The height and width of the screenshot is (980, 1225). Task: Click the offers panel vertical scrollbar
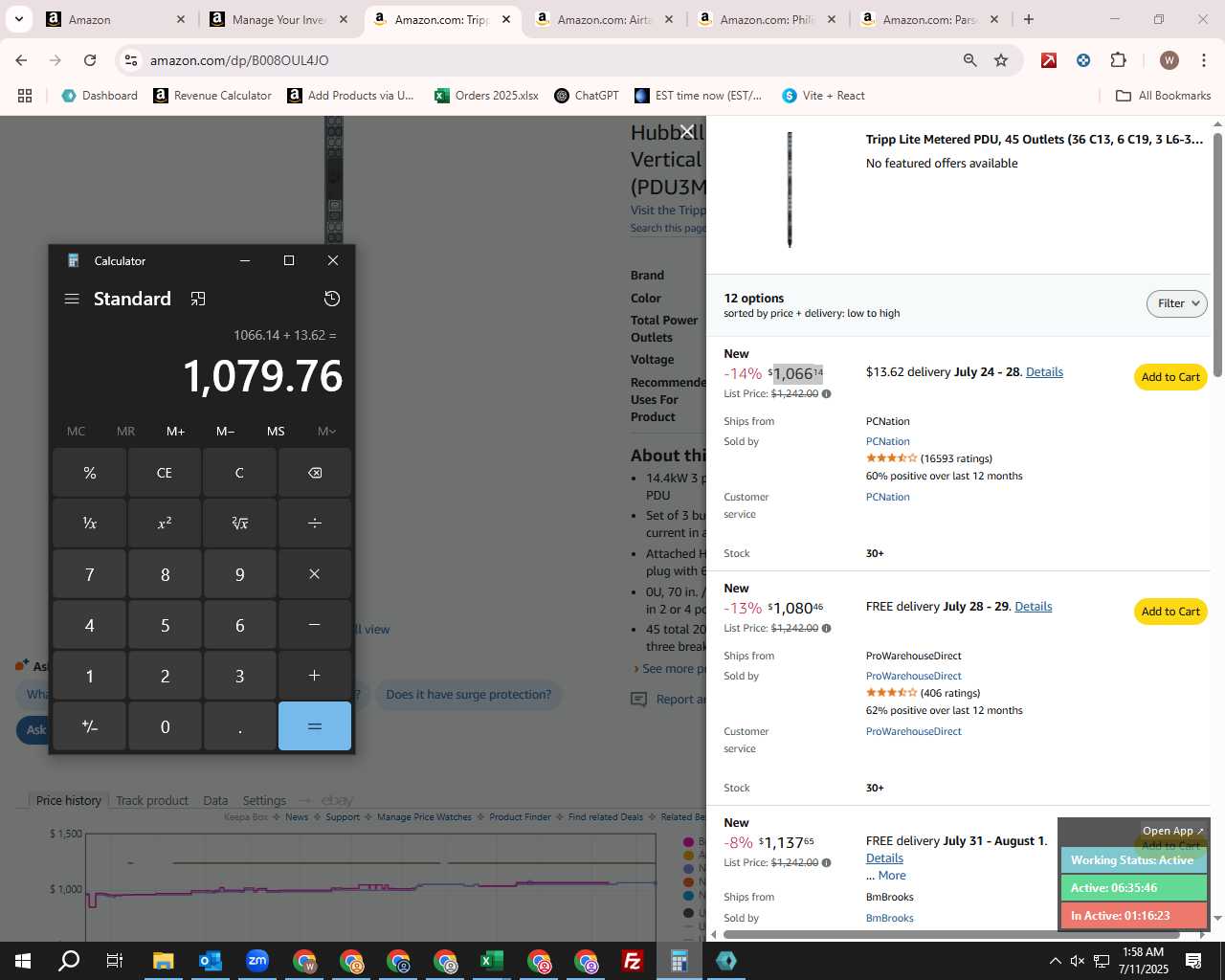coord(1217,254)
